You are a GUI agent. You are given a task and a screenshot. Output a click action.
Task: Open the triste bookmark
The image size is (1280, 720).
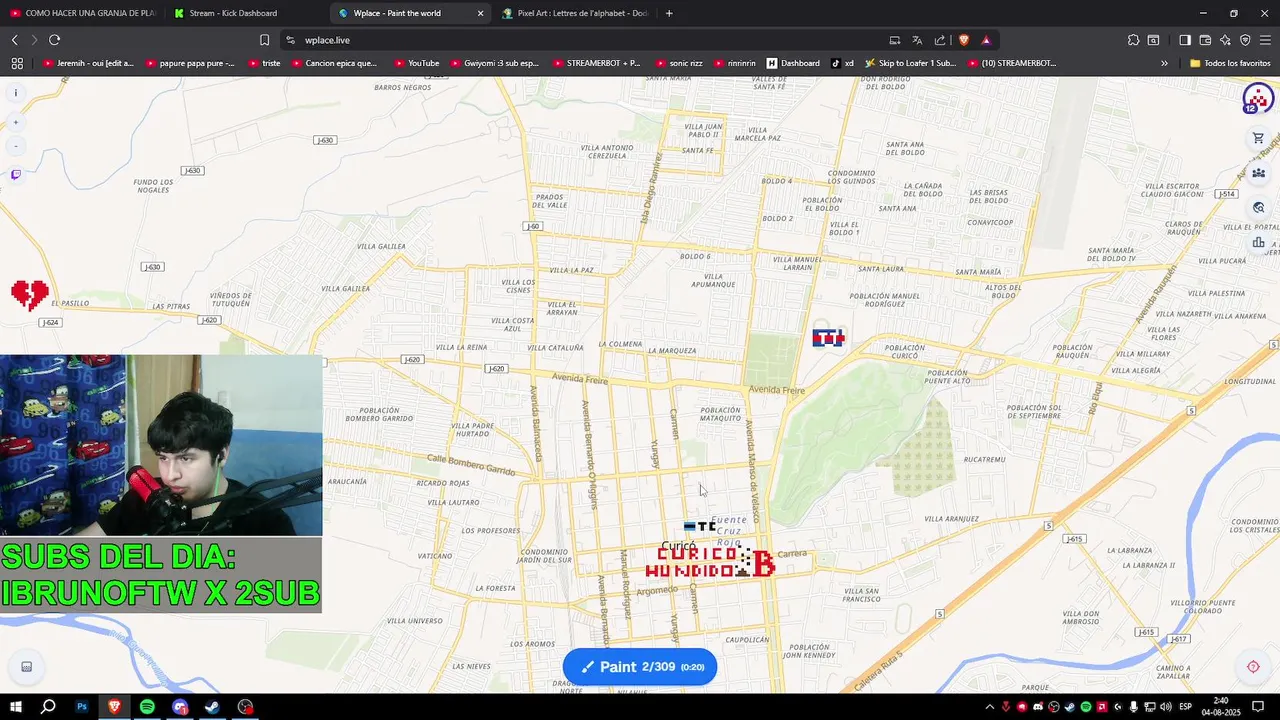(264, 63)
